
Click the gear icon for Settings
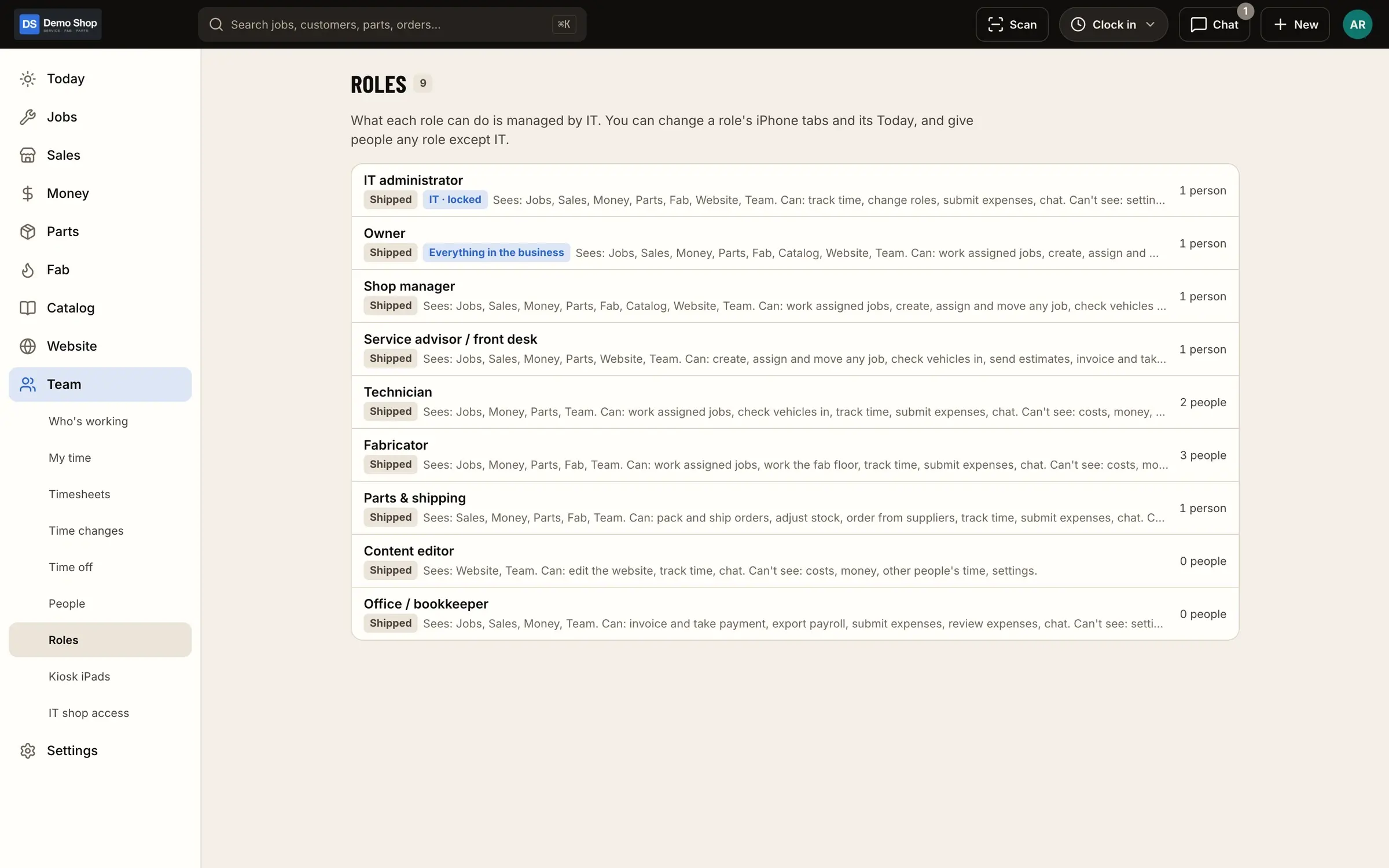pyautogui.click(x=28, y=751)
